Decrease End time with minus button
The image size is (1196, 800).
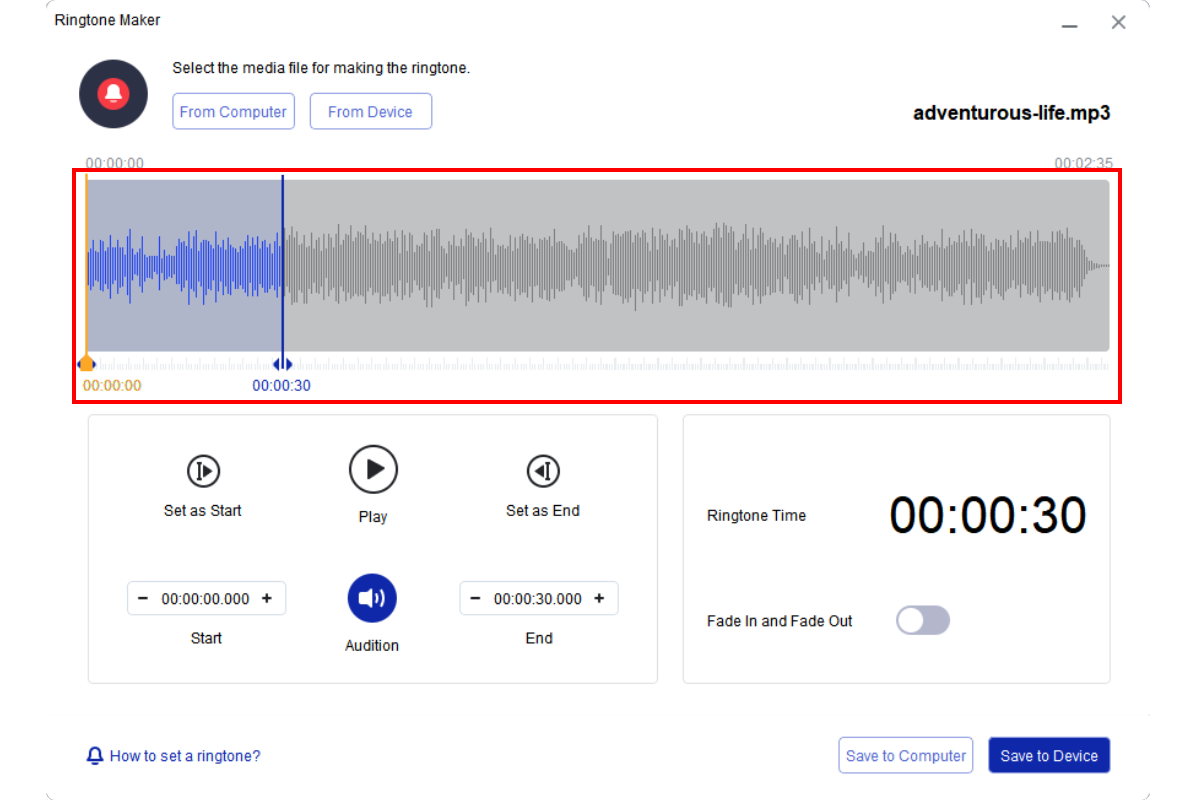click(475, 599)
